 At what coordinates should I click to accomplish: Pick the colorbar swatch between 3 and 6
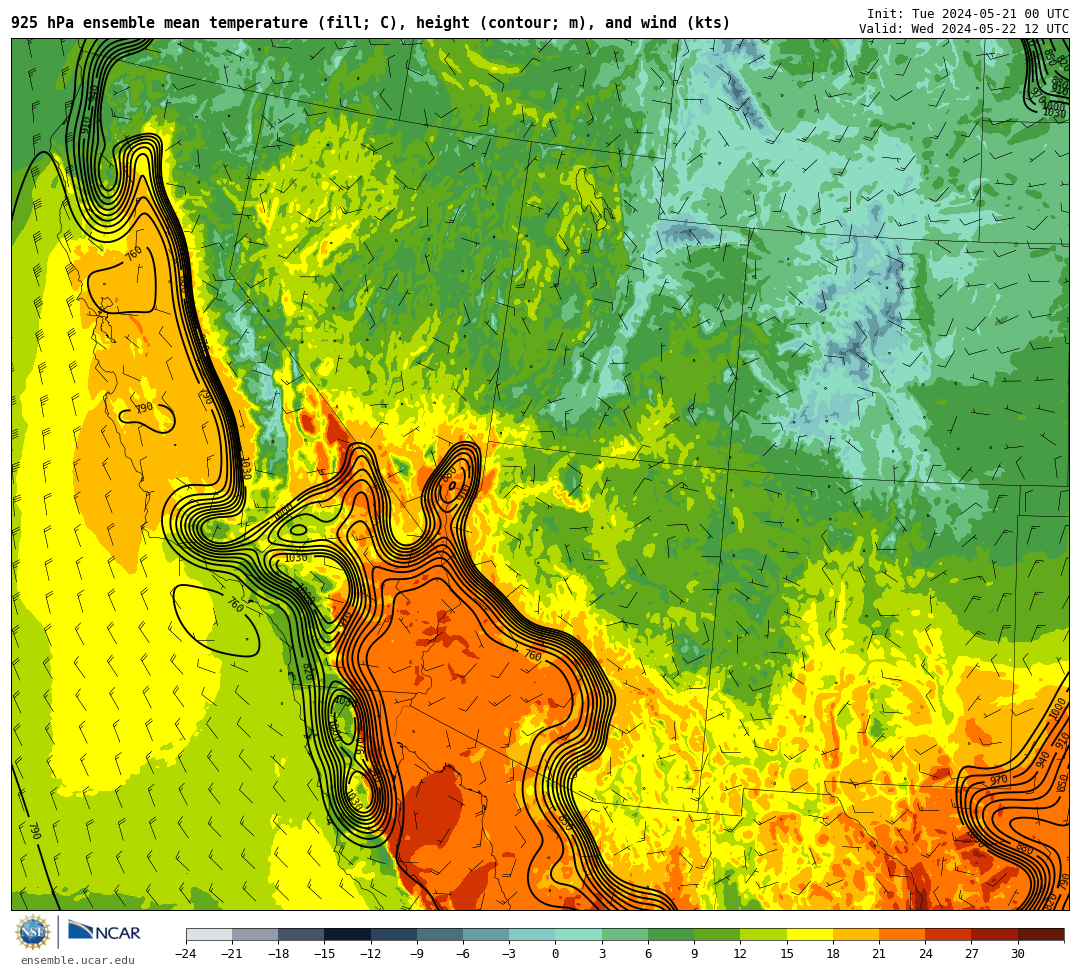pos(625,934)
